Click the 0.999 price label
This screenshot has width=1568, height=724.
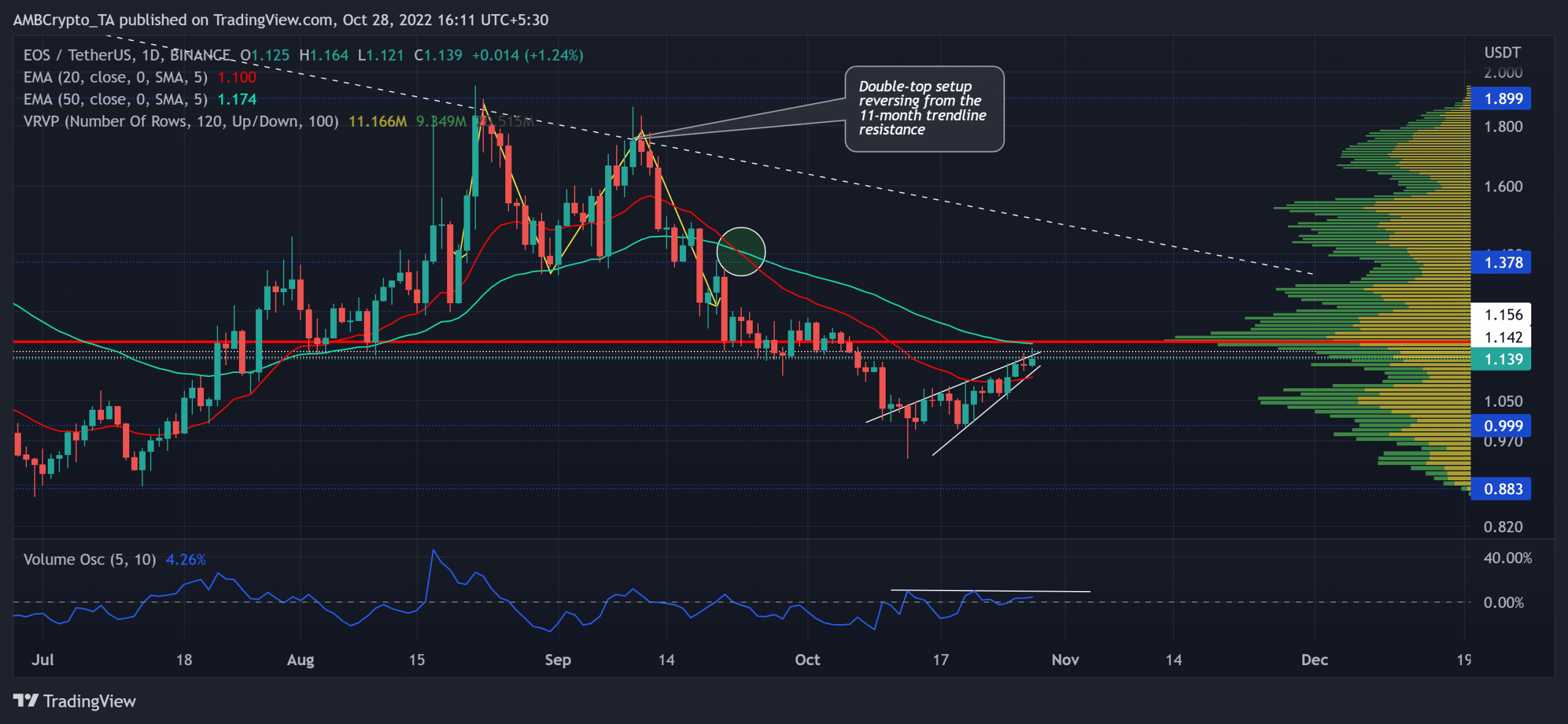pyautogui.click(x=1500, y=426)
